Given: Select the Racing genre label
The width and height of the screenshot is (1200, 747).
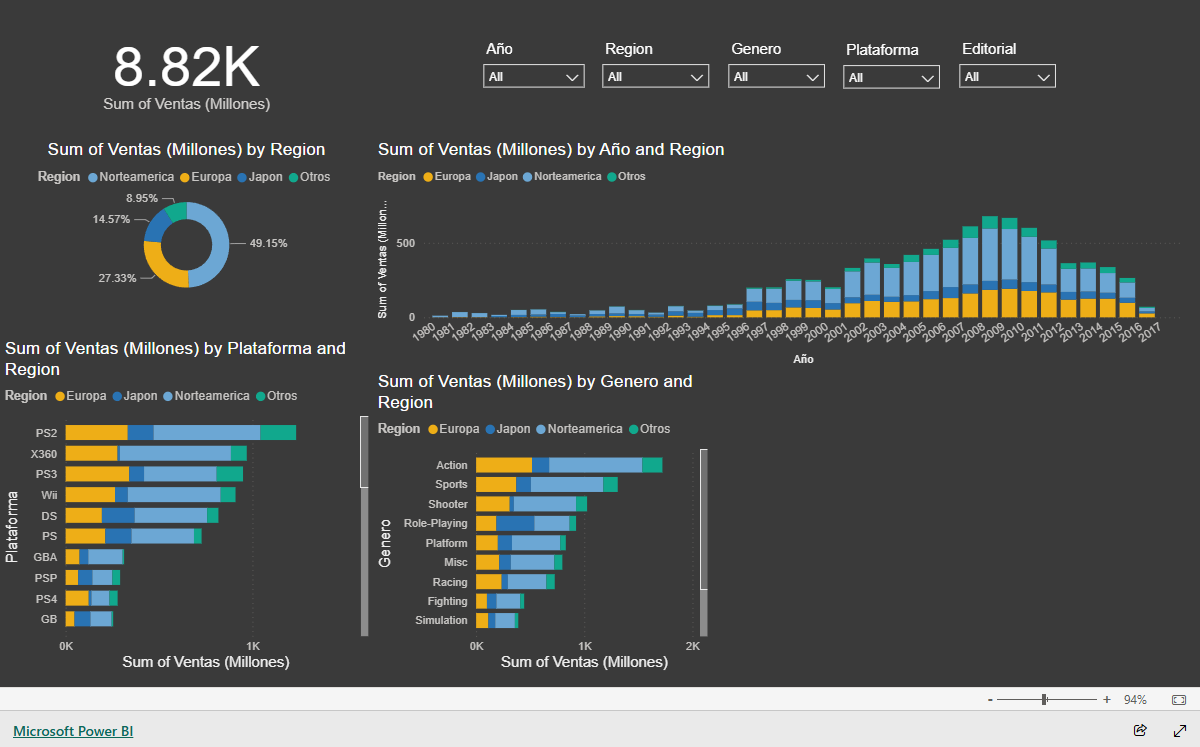Looking at the screenshot, I should click(x=450, y=582).
